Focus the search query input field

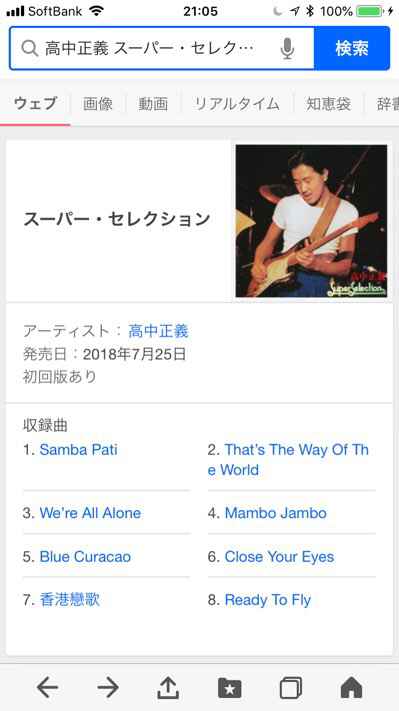(x=150, y=48)
